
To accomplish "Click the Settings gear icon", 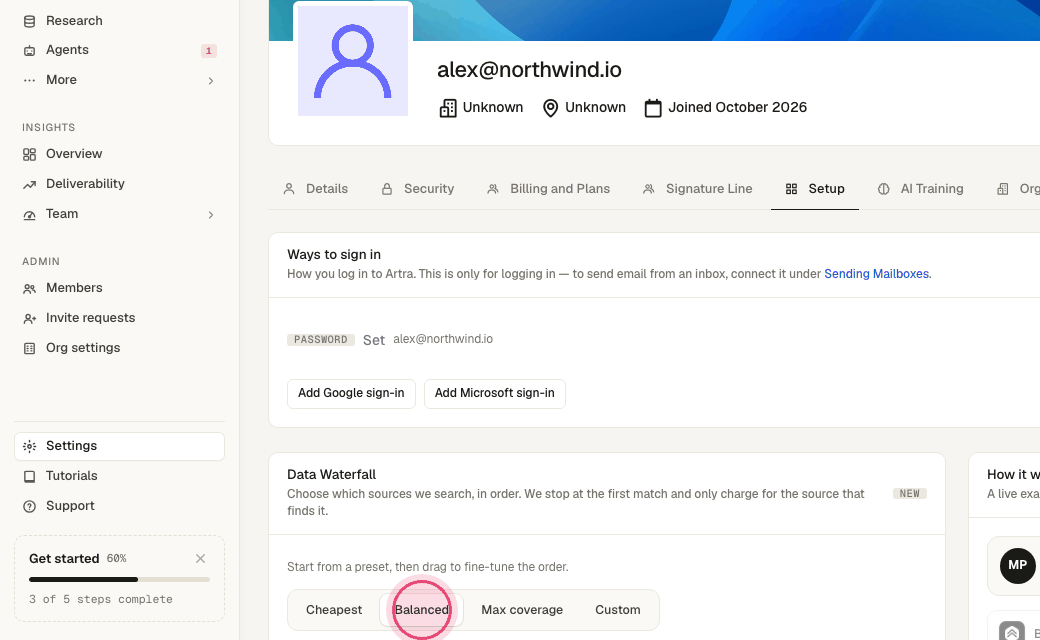I will pos(29,446).
